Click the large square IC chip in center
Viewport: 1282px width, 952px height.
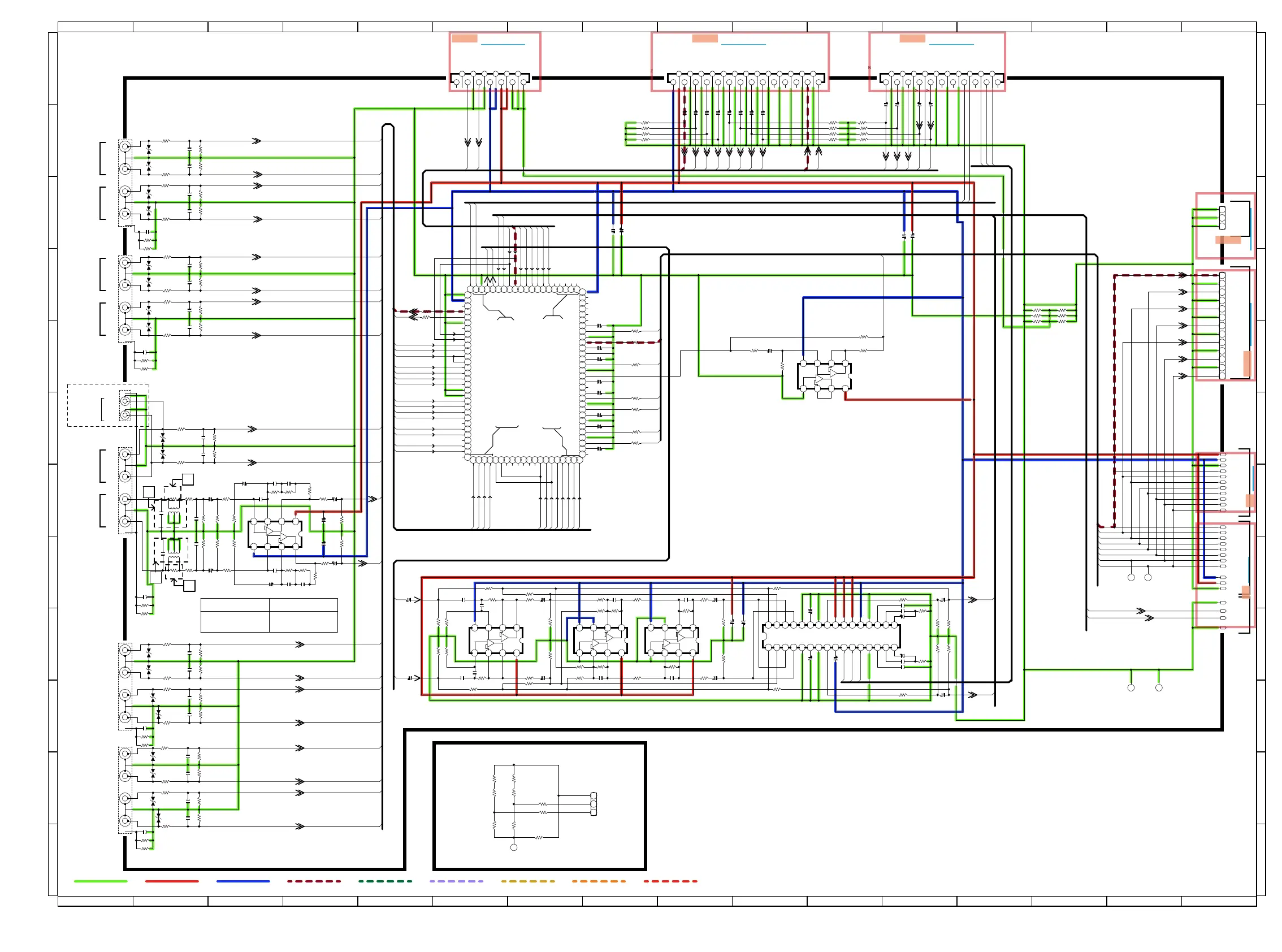525,375
